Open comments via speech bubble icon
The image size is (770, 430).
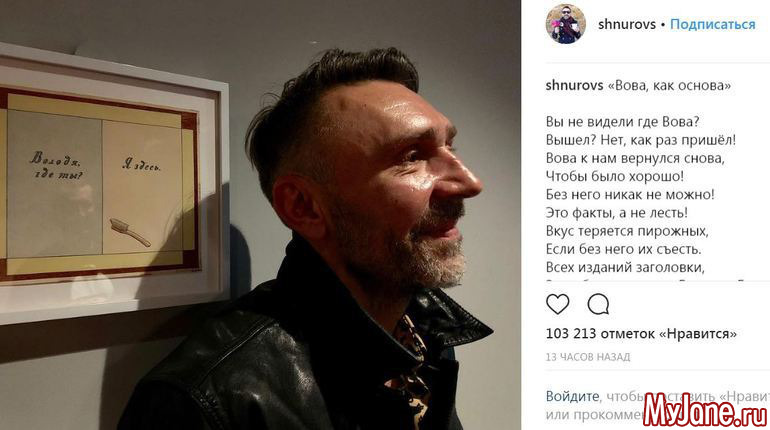(598, 305)
